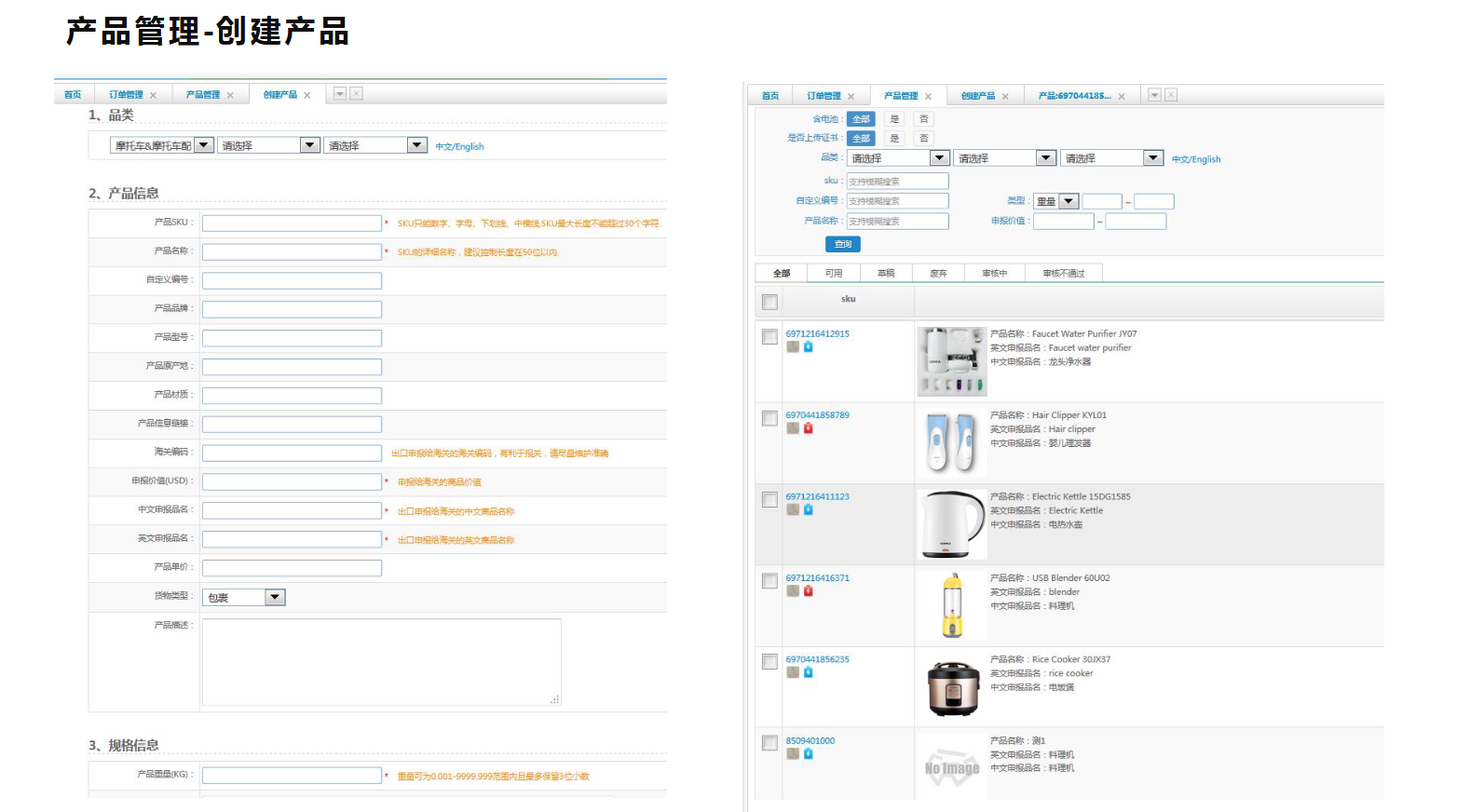Click battery icon under SKU 6971216412915
1484x812 pixels.
click(808, 346)
